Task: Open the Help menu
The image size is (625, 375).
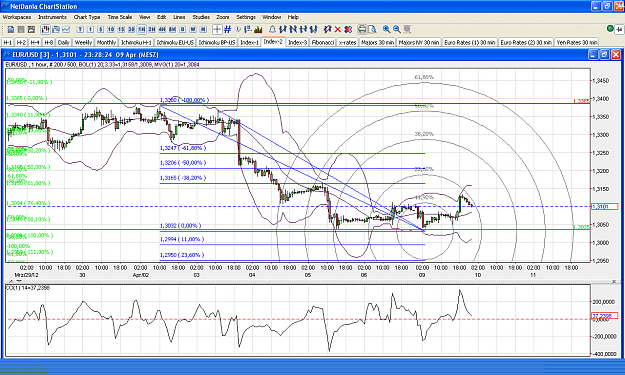Action: tap(293, 17)
